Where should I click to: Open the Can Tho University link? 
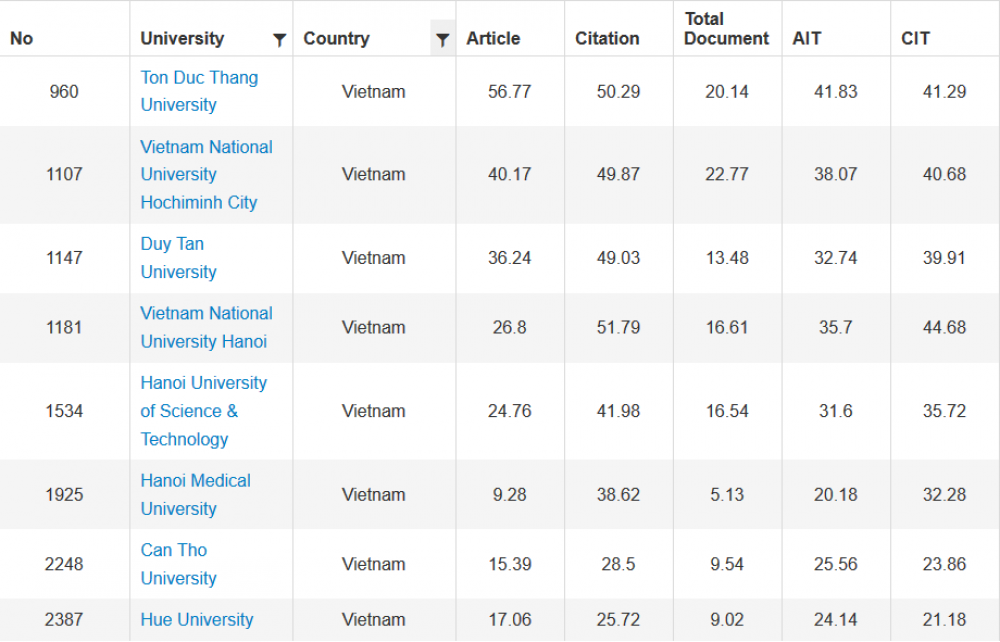pyautogui.click(x=177, y=563)
